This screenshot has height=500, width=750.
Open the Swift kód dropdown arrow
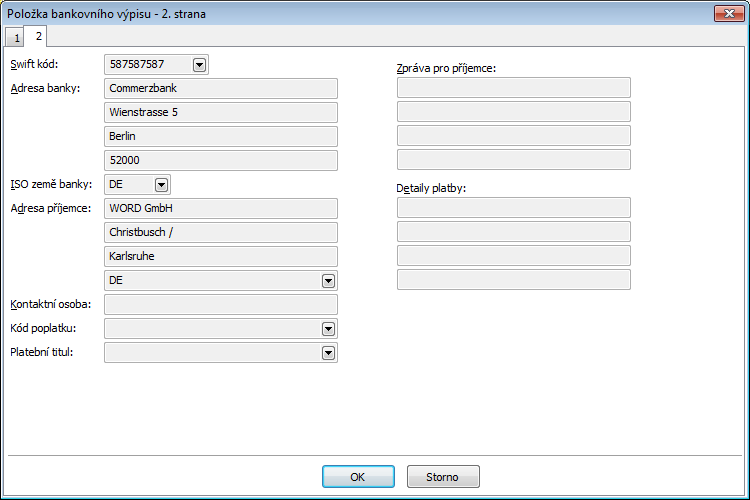pos(199,64)
